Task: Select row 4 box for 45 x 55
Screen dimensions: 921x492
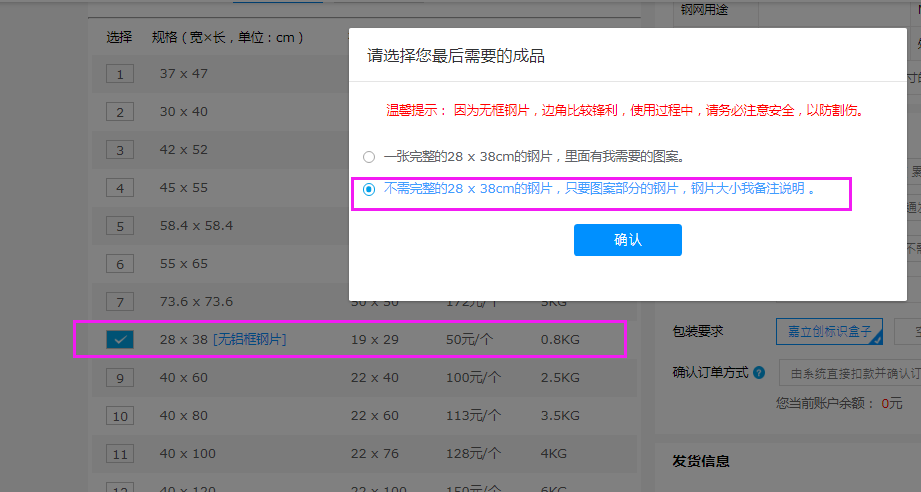Action: pos(120,188)
